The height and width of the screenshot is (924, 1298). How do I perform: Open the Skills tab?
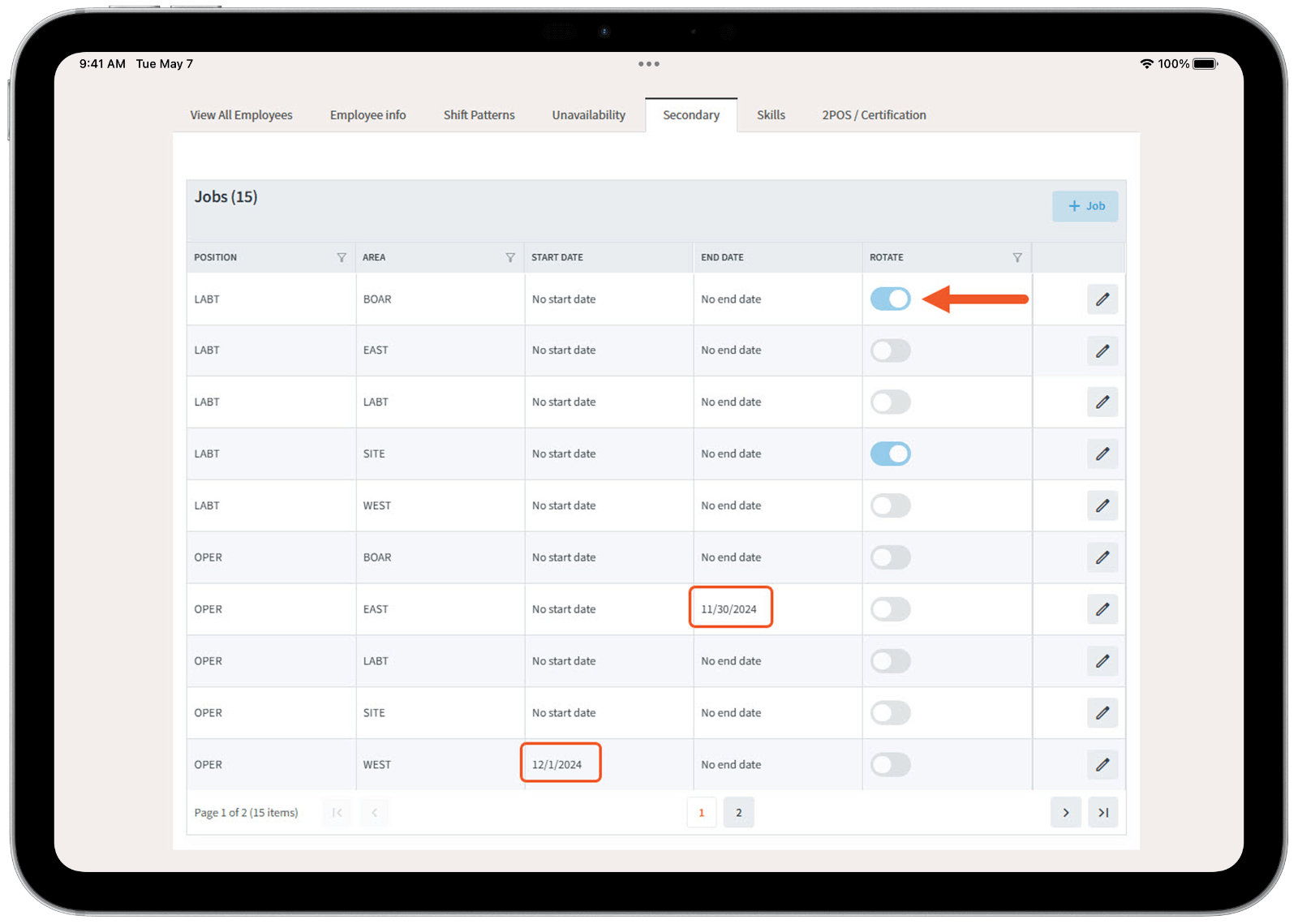[771, 115]
